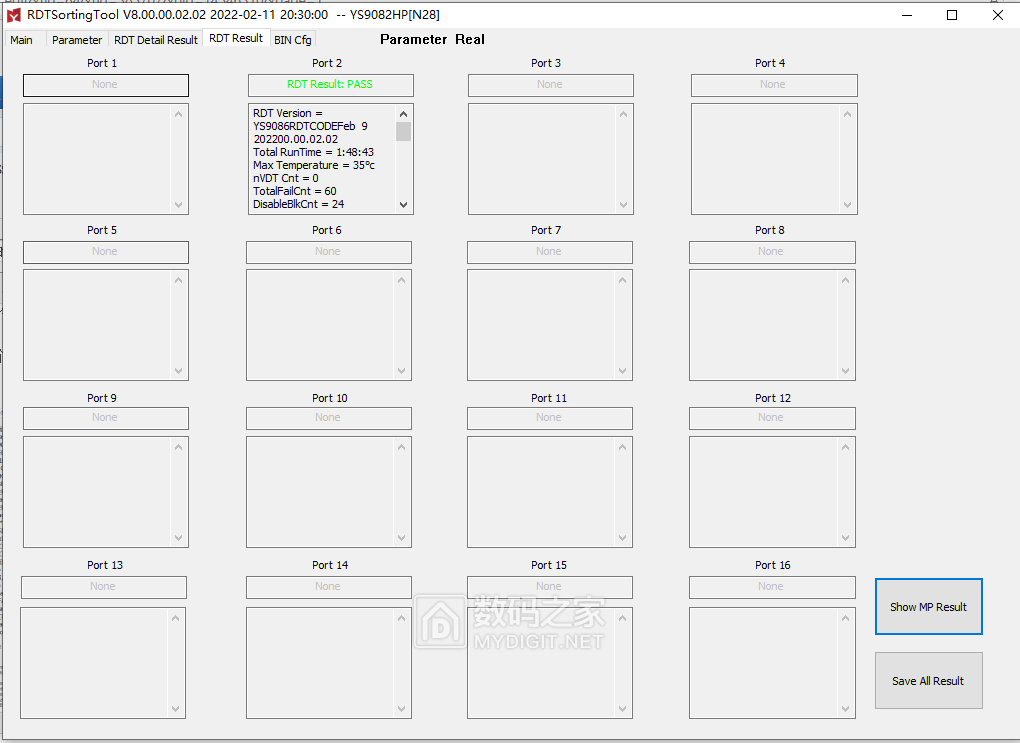Screen dimensions: 1020x743
Task: Click the Port 13 scroll up arrow
Action: 177,617
